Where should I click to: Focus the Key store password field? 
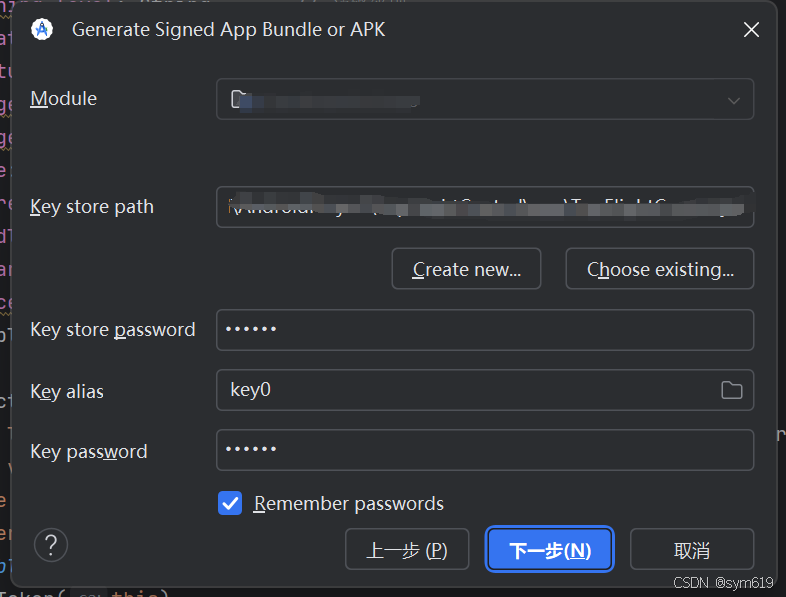coord(485,330)
